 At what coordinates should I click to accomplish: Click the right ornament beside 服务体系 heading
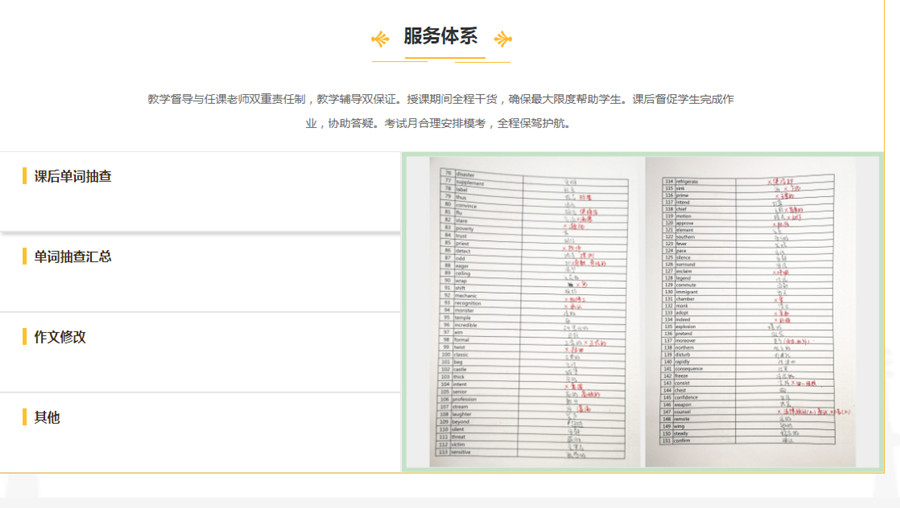[x=503, y=39]
